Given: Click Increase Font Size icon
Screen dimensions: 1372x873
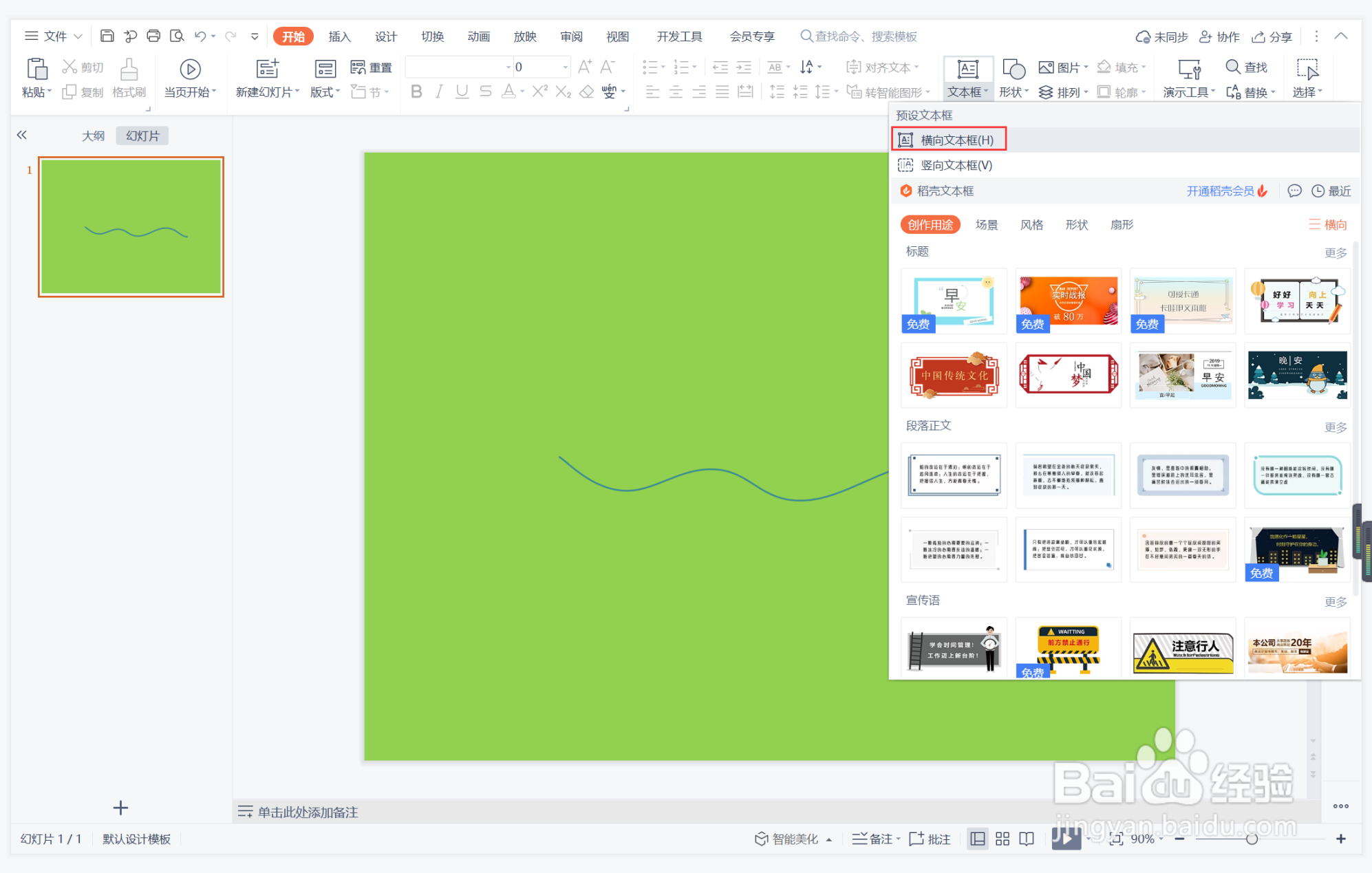Looking at the screenshot, I should [584, 67].
